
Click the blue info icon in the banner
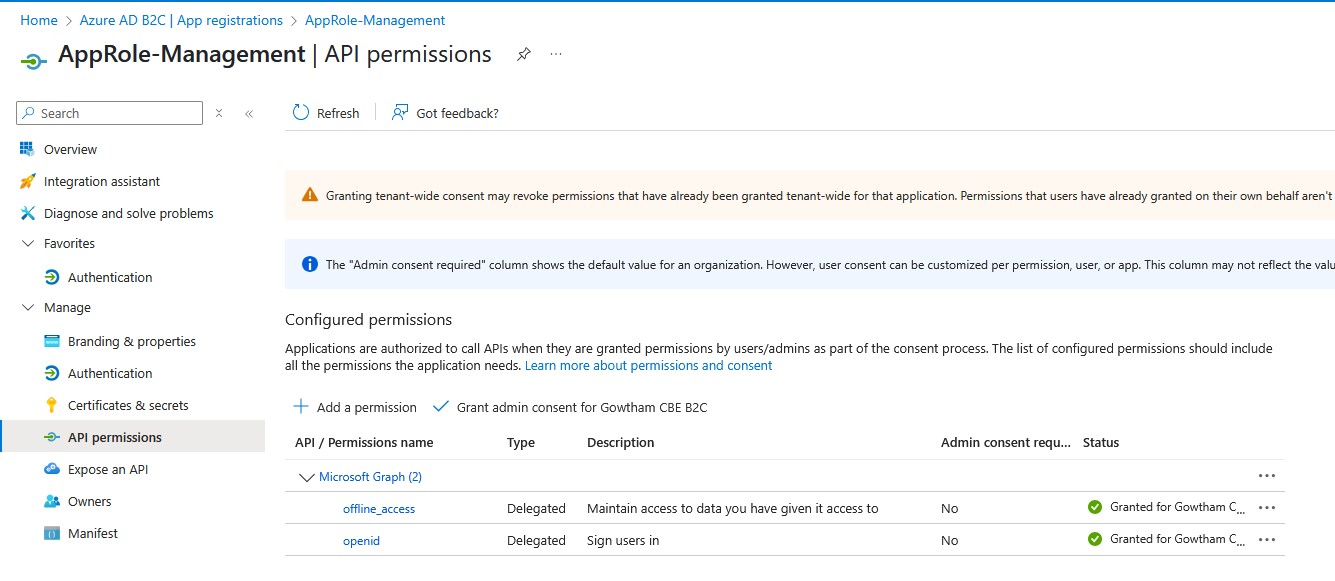(310, 265)
